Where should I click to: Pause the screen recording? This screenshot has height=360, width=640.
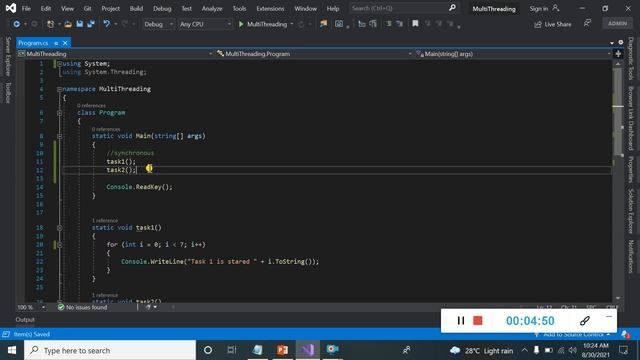pos(460,321)
